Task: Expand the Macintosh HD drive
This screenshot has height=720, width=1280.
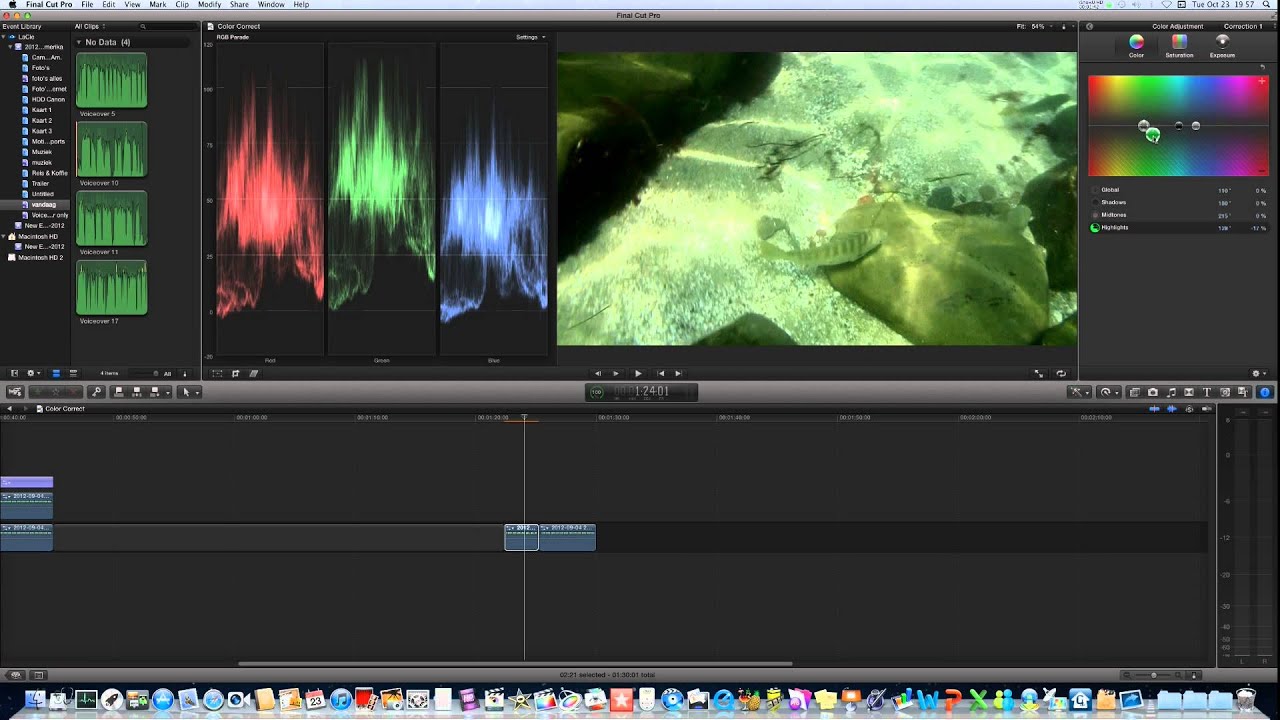Action: point(5,237)
